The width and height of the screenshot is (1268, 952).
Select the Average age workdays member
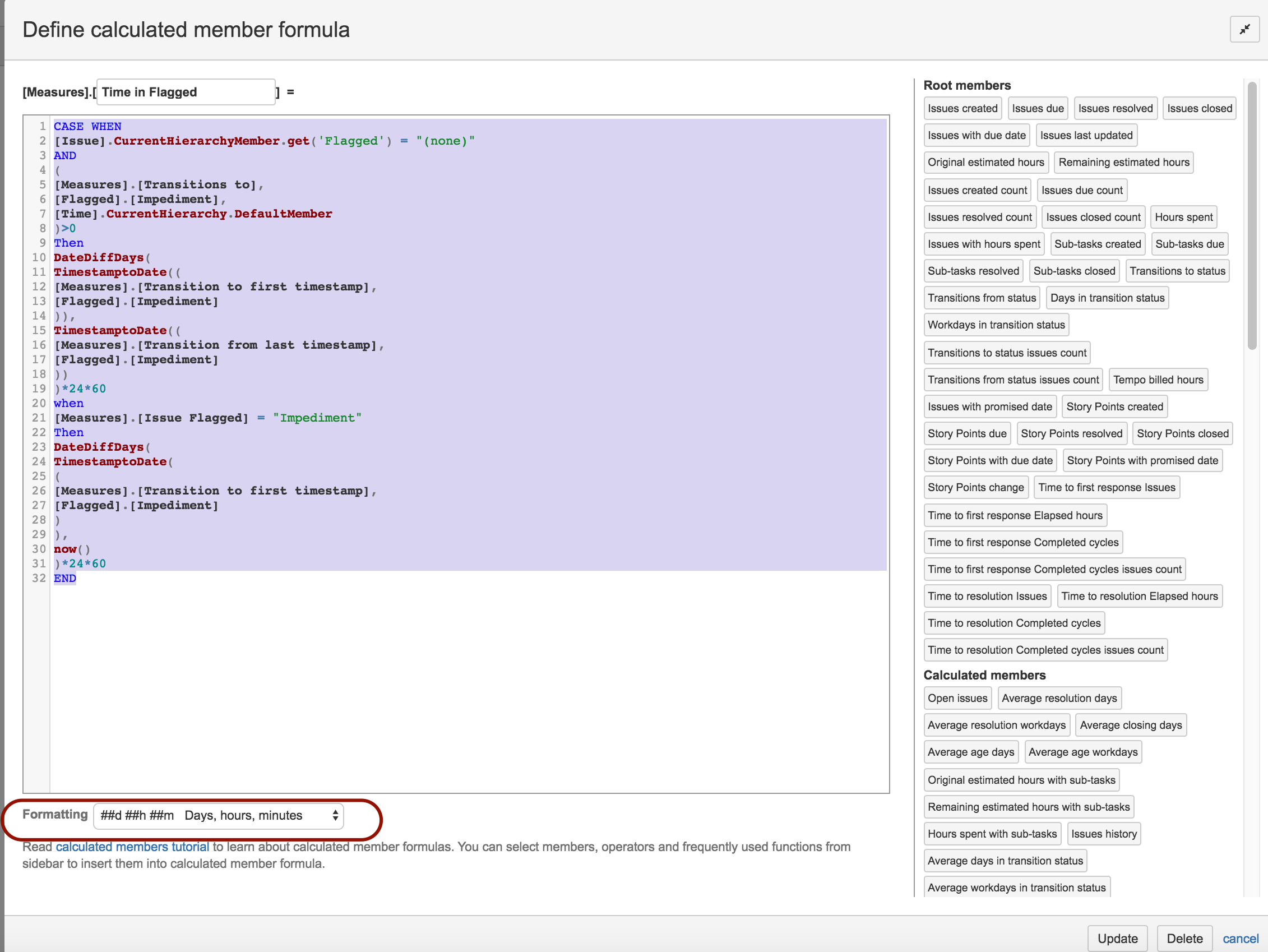[x=1083, y=751]
